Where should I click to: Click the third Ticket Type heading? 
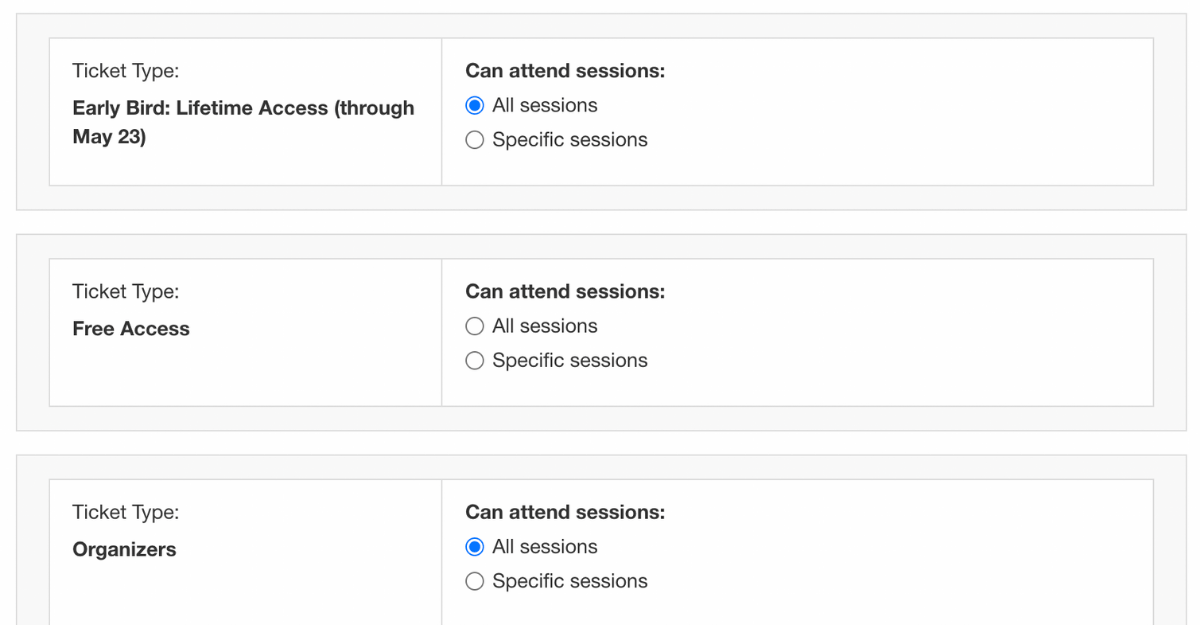point(126,512)
